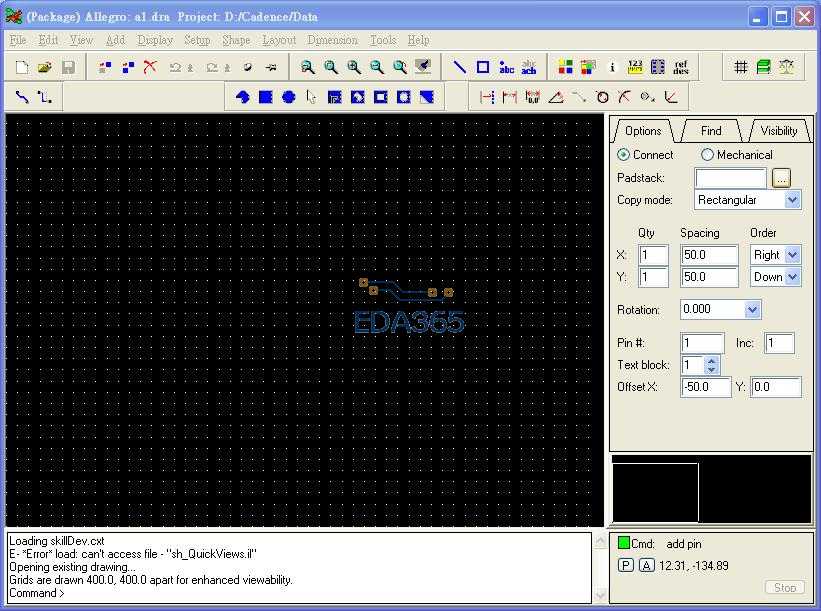Click the Show Element info icon
This screenshot has height=611, width=821.
pos(612,67)
